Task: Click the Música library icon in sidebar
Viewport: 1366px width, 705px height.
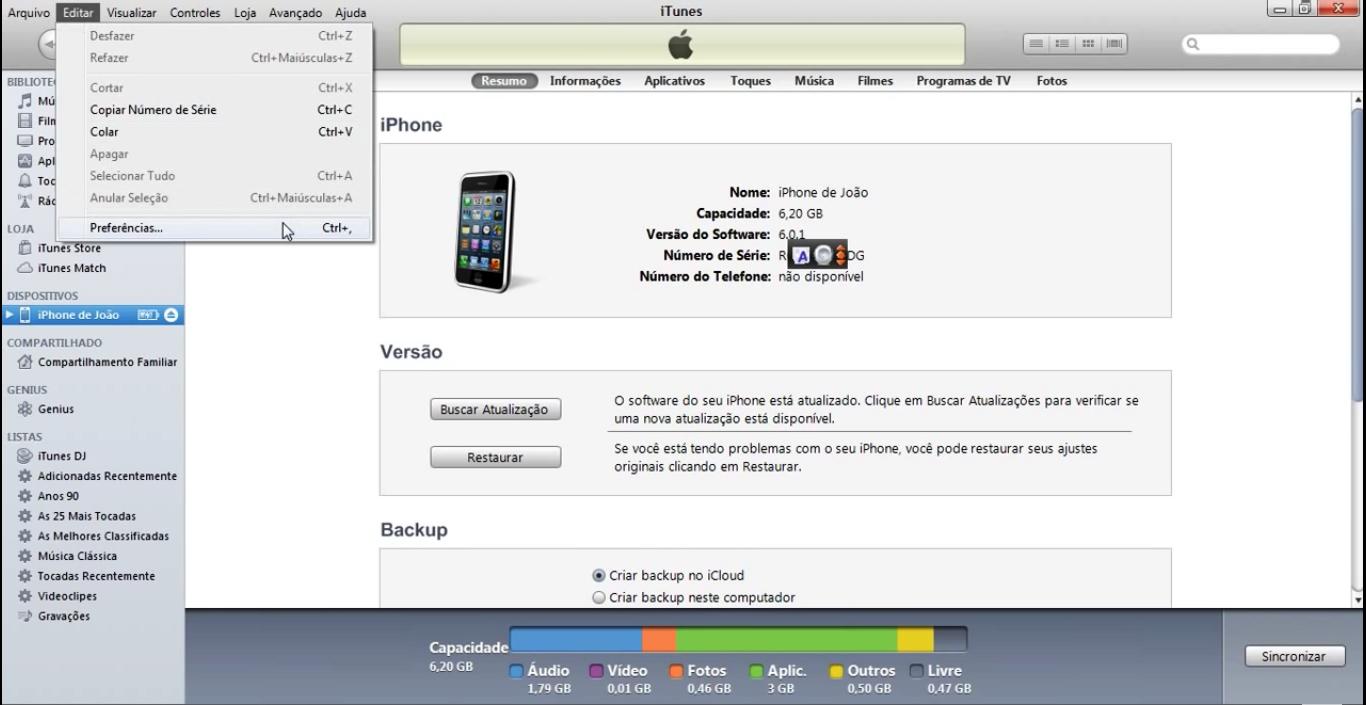Action: [25, 101]
